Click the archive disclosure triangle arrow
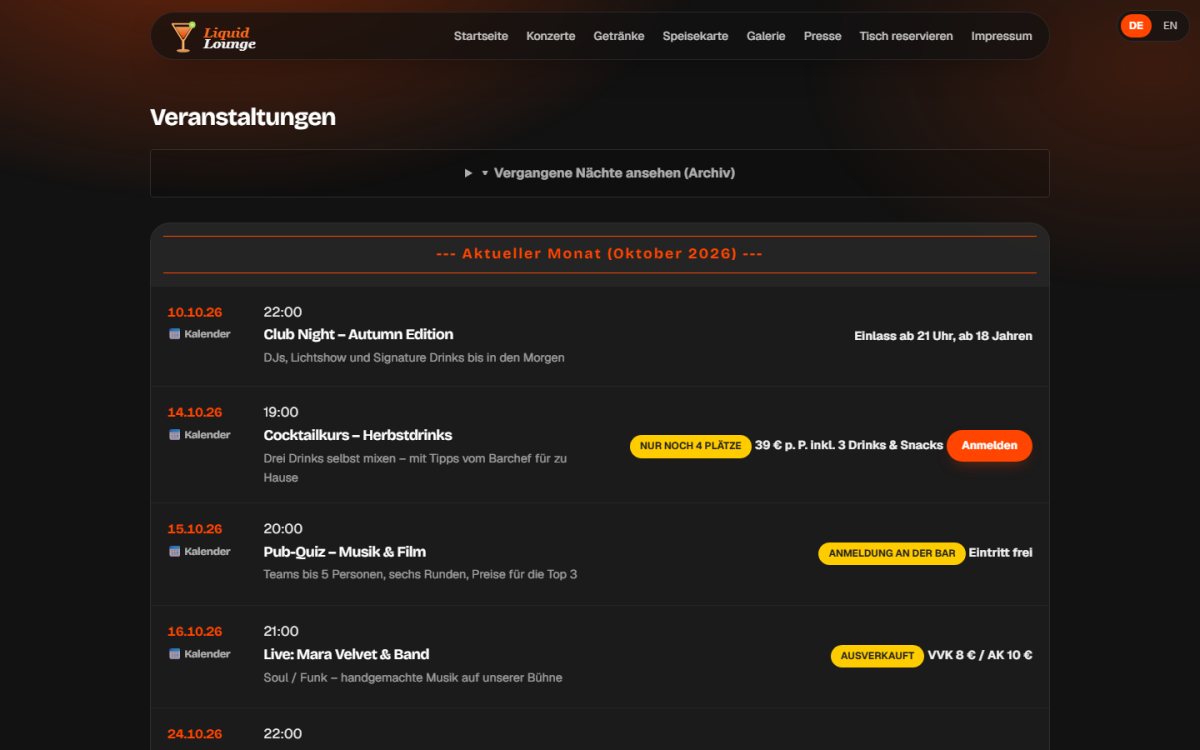Viewport: 1200px width, 750px height. 468,173
